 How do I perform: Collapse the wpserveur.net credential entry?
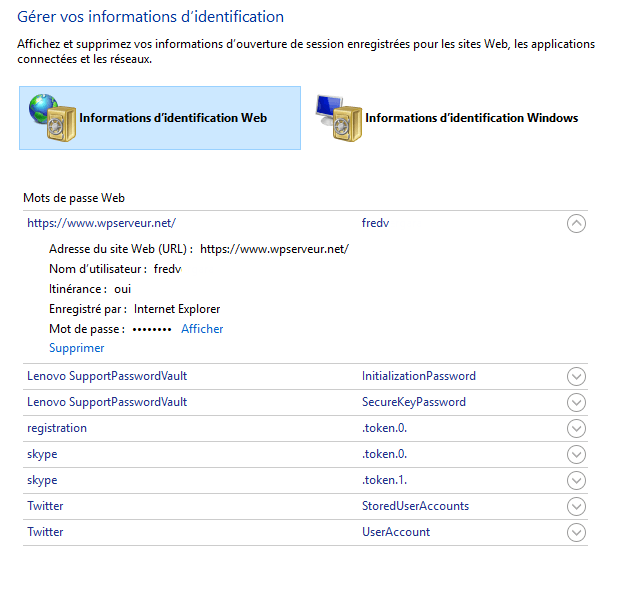[x=576, y=224]
